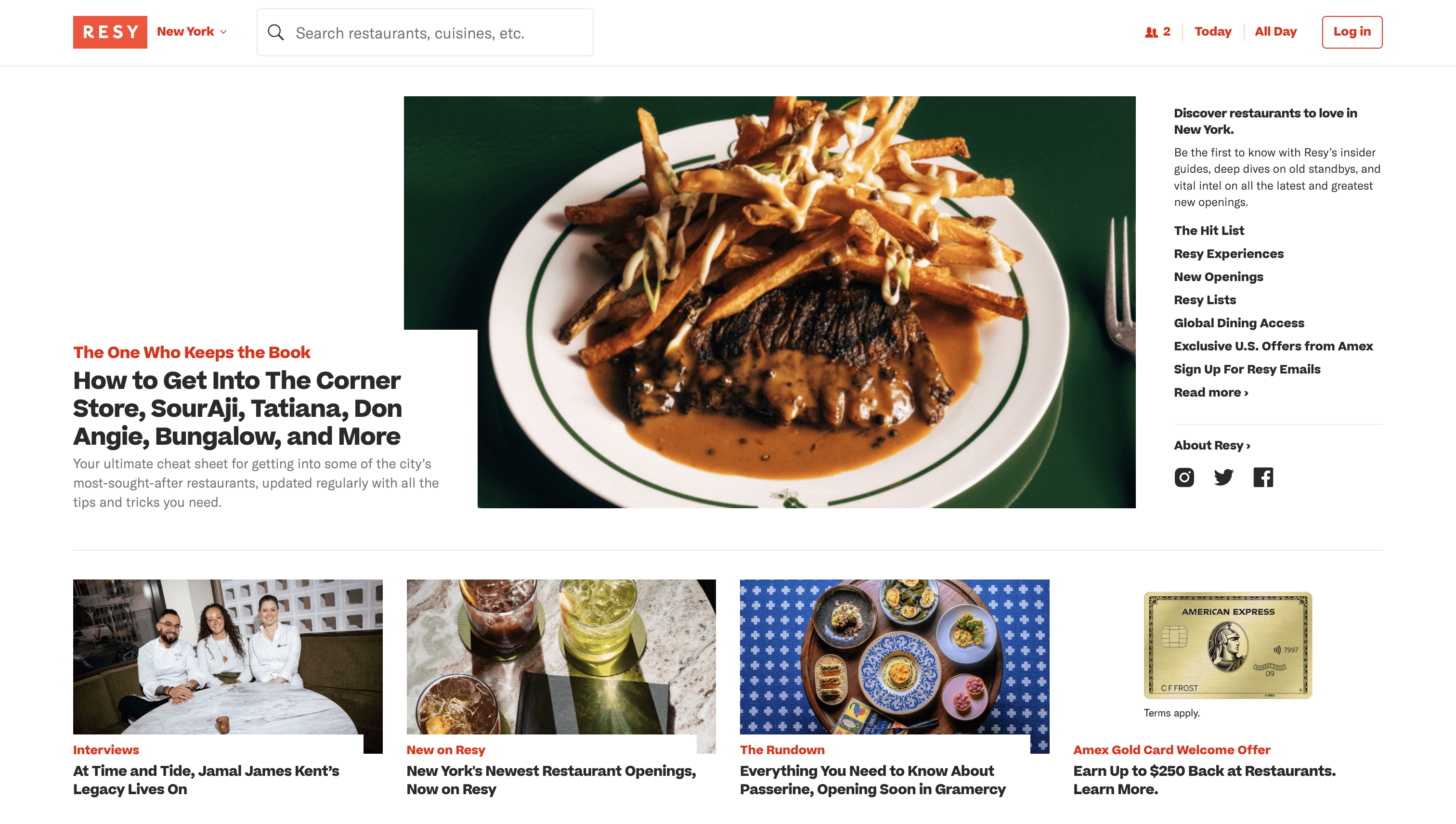Open the About Resy link
This screenshot has height=824, width=1456.
click(1212, 445)
